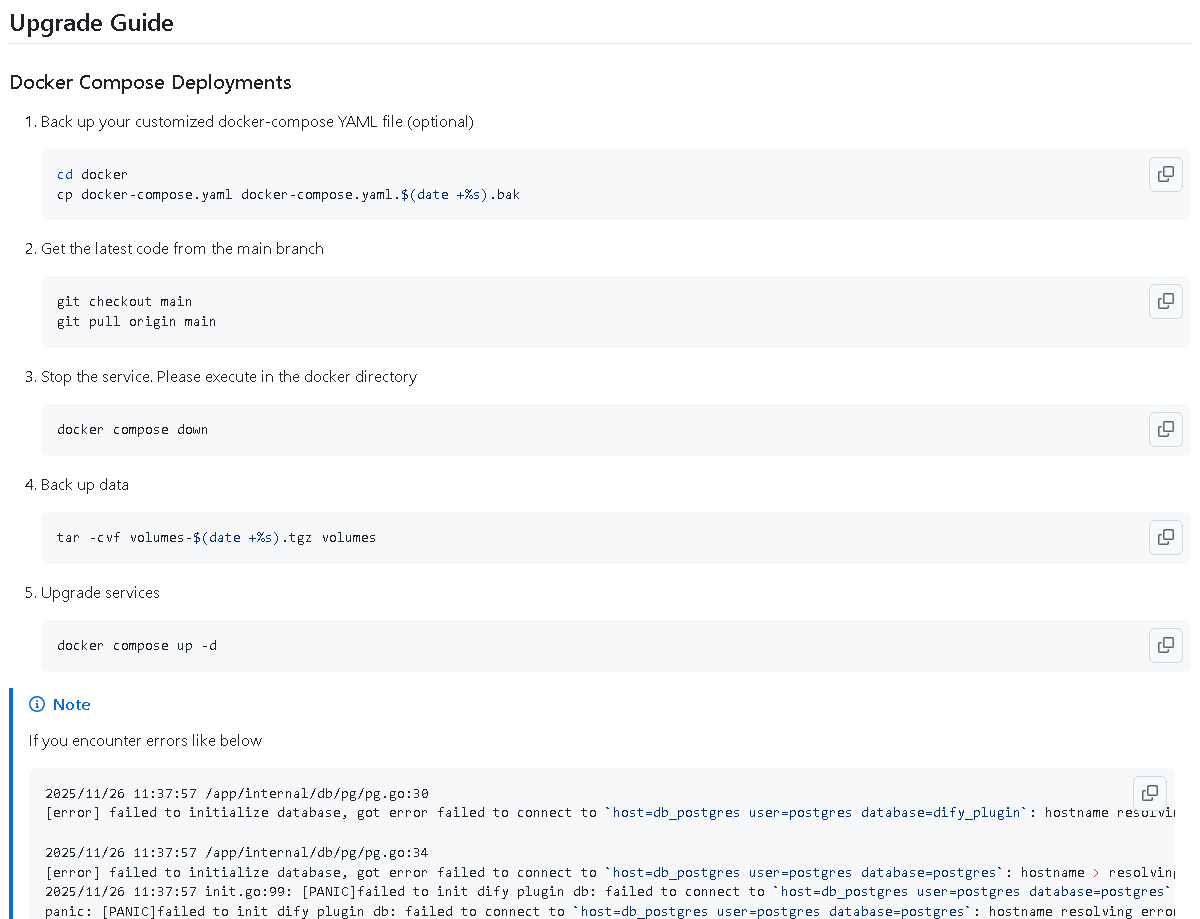The width and height of the screenshot is (1200, 919).
Task: Click the info icon beside Note
Action: (x=37, y=705)
